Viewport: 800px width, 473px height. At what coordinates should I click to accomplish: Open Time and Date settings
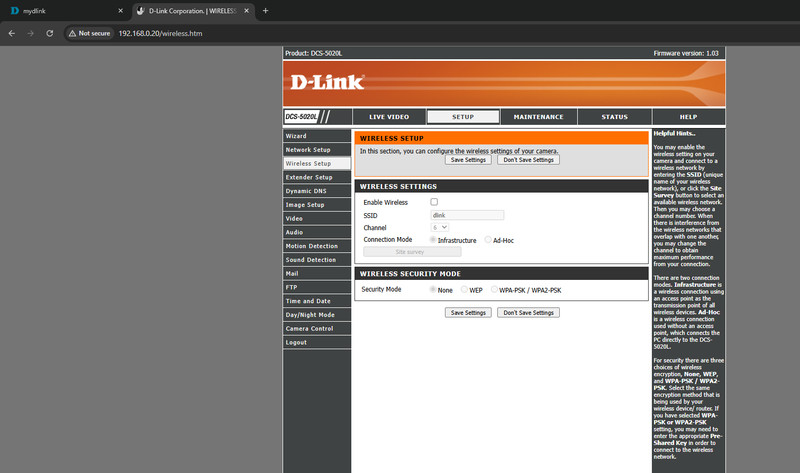coord(317,301)
